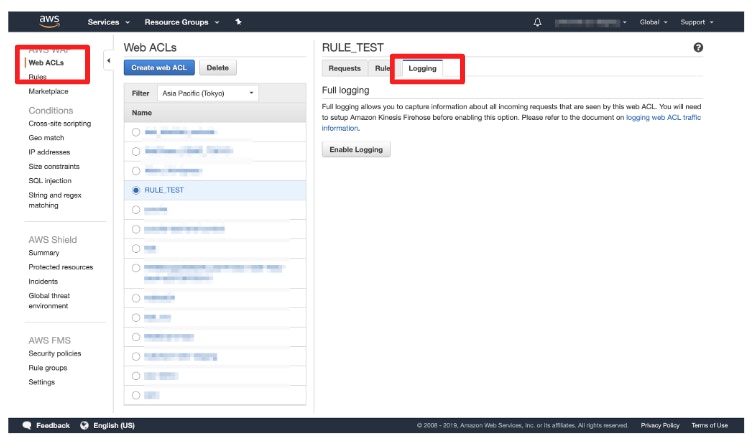Open the Terms of Use link

[710, 425]
